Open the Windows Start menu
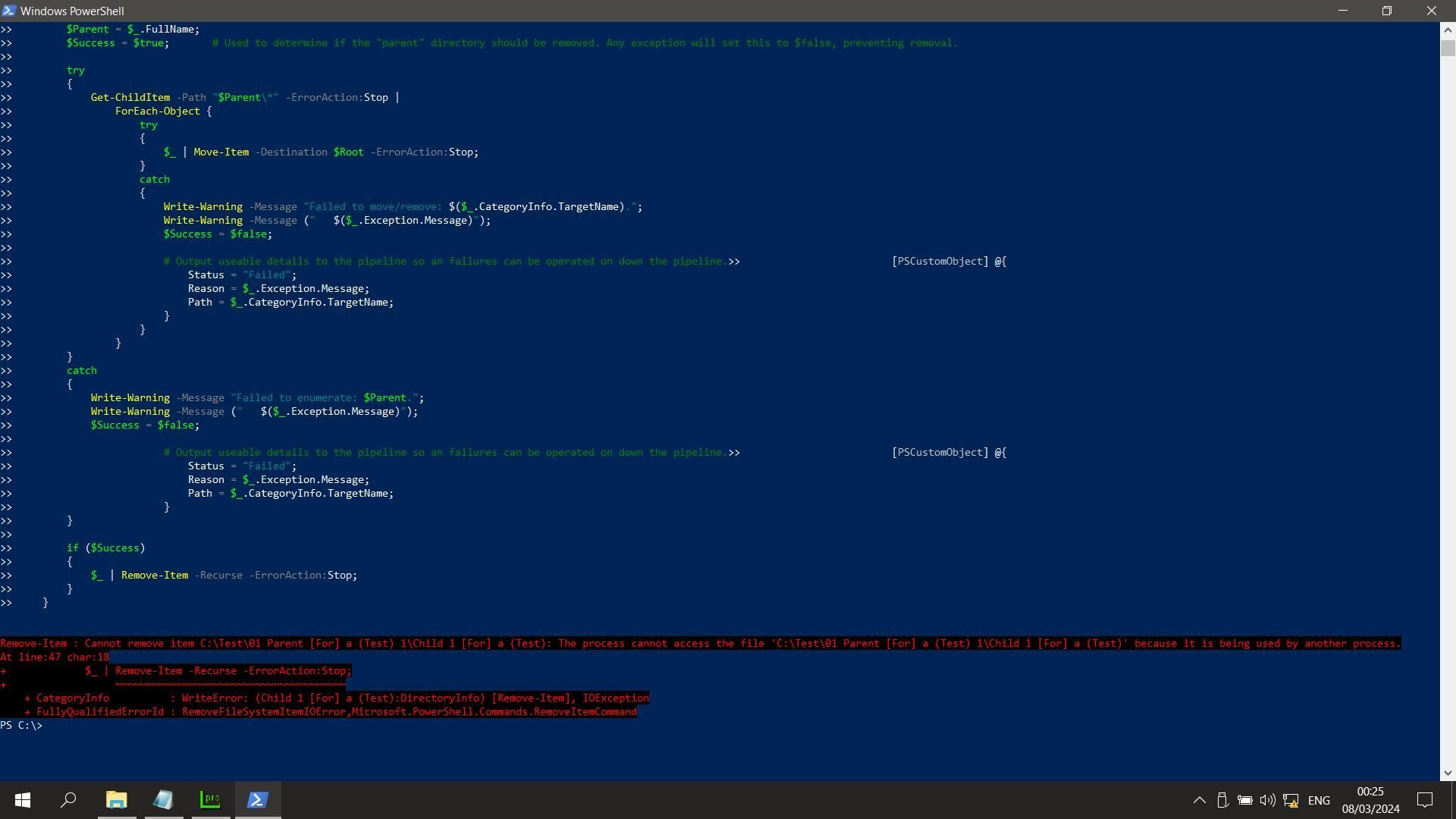Viewport: 1456px width, 819px height. 23,800
